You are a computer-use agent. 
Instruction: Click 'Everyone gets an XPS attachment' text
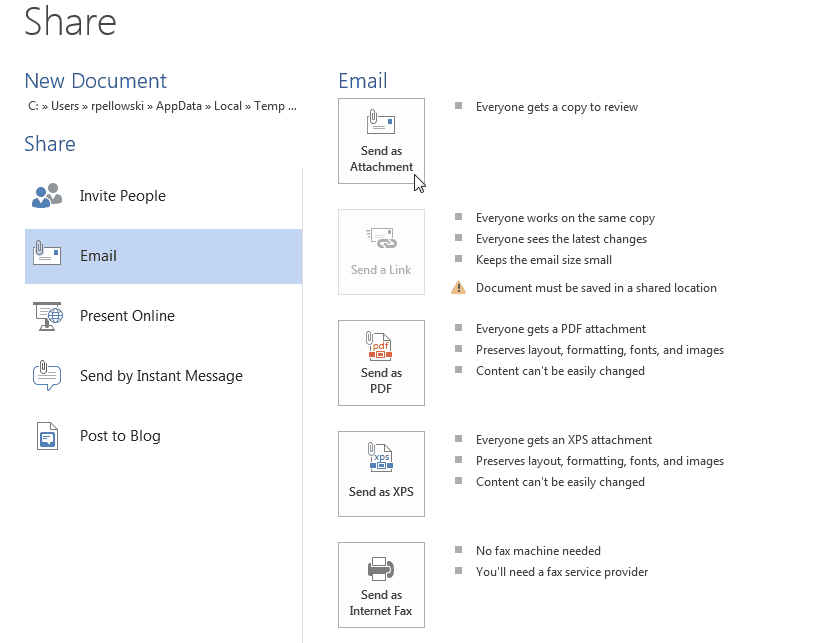(564, 440)
